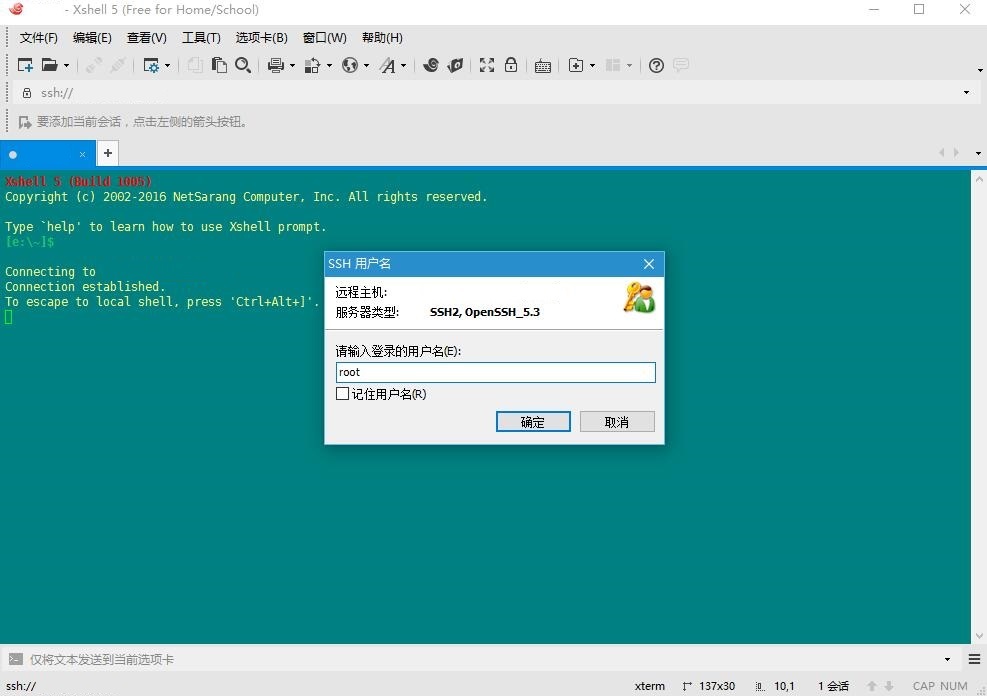
Task: Click the 取消 button
Action: click(x=617, y=422)
